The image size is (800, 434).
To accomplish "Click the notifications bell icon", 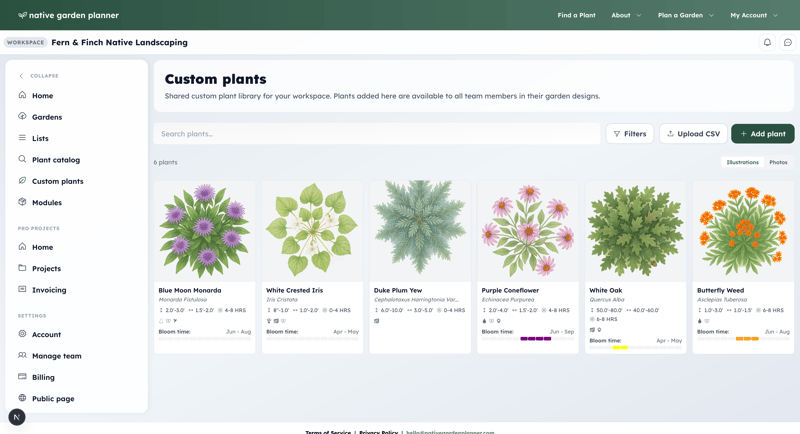I will [x=767, y=43].
